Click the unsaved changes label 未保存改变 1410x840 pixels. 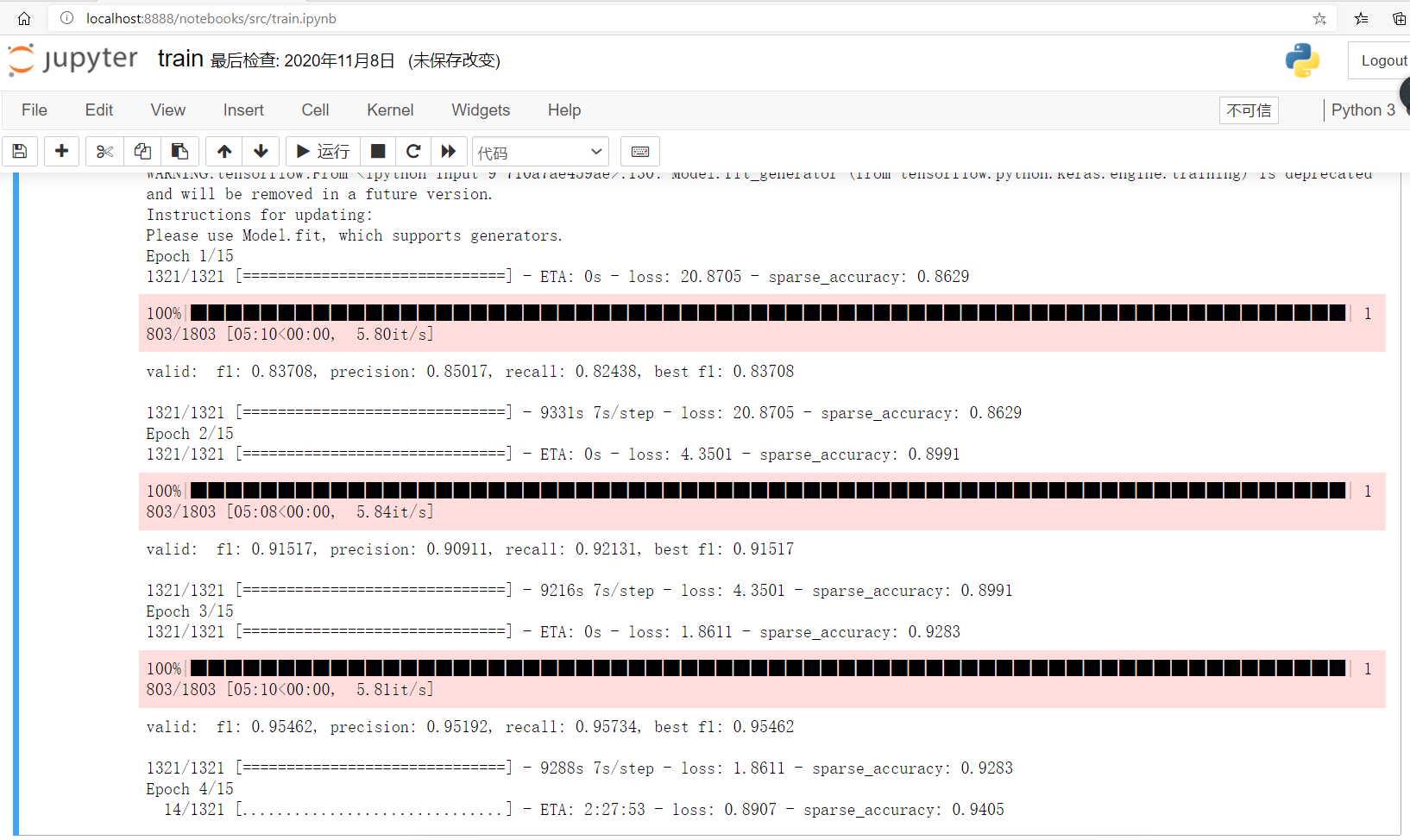pos(455,60)
